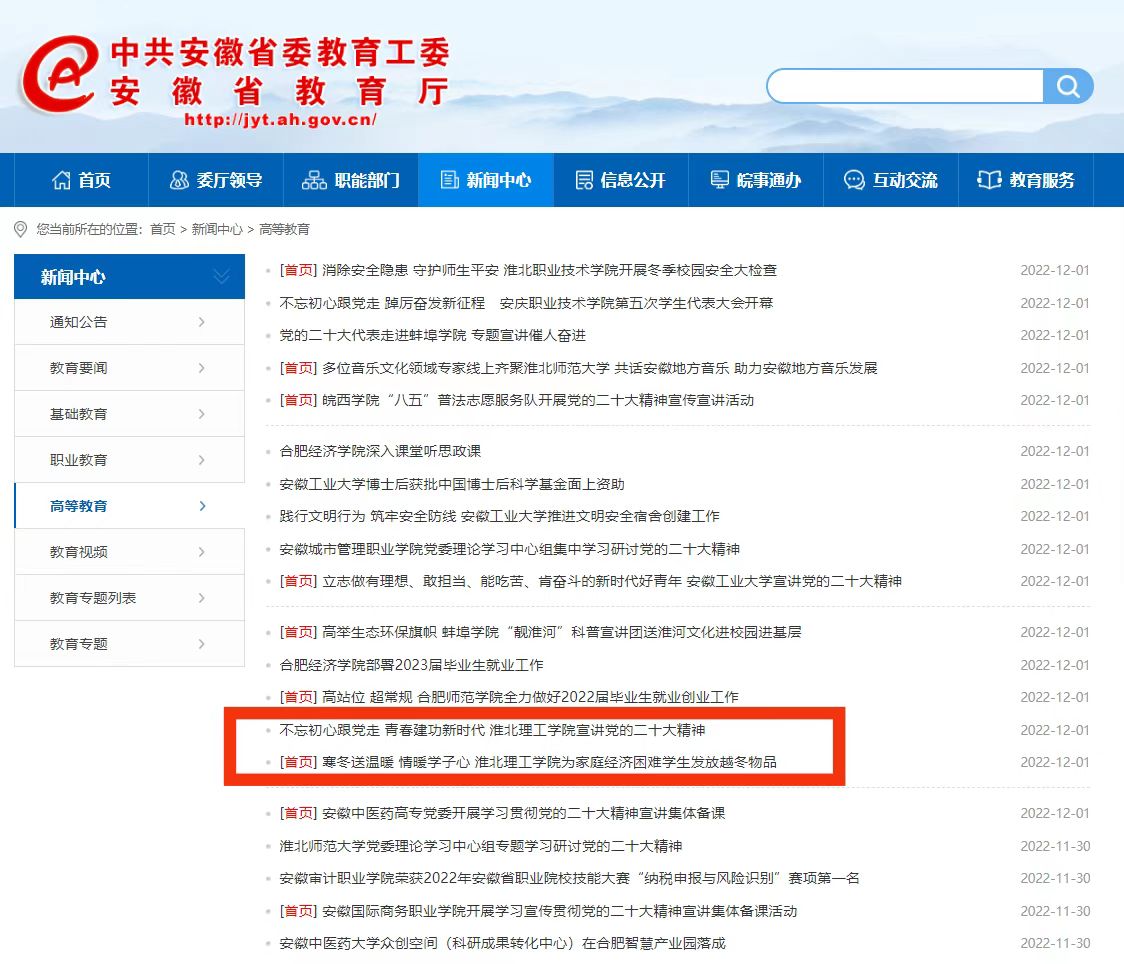This screenshot has width=1124, height=964.
Task: Open article 安徽工业大学博士后获批科学基金面上资助
Action: [452, 484]
